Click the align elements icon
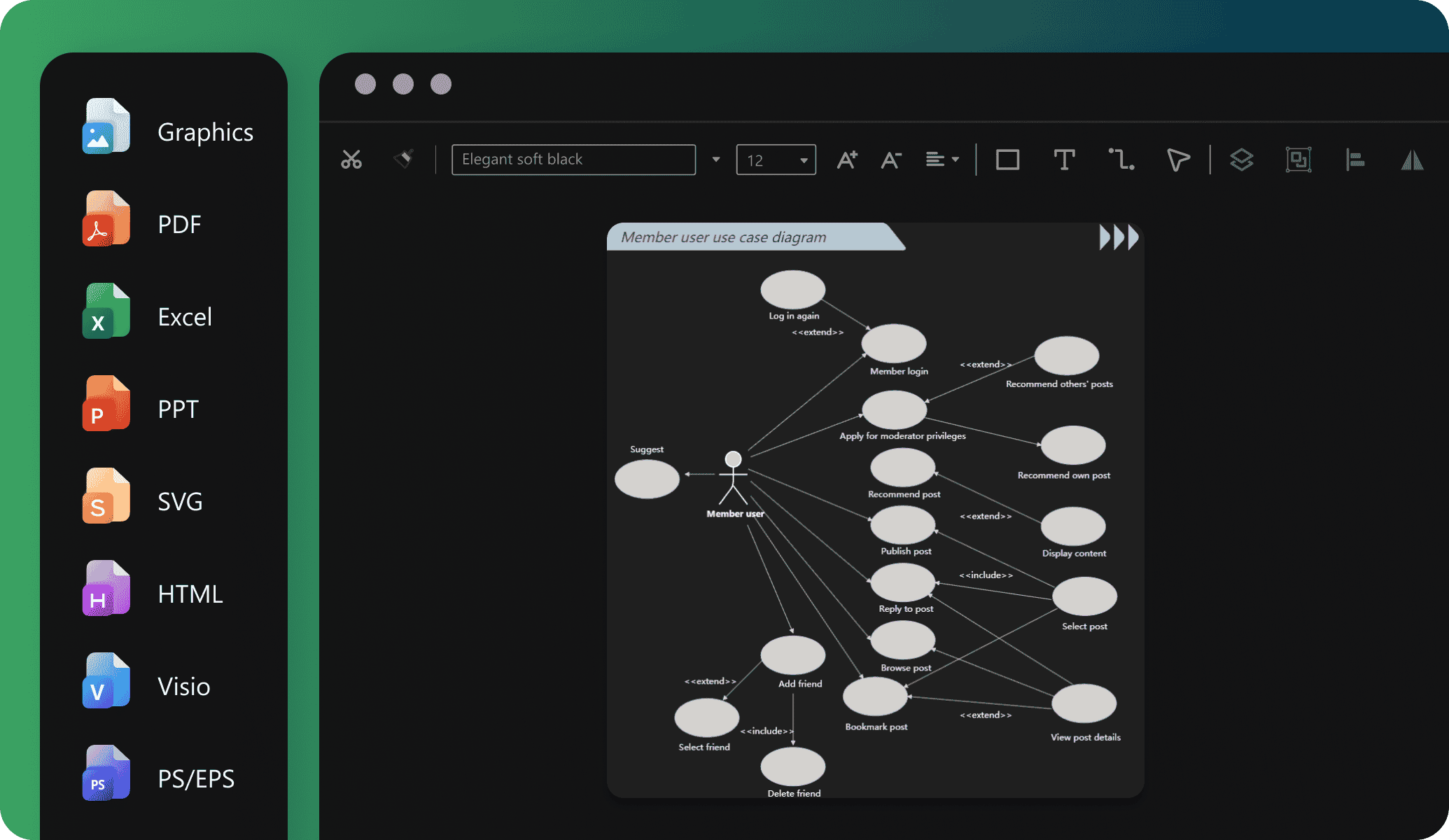The width and height of the screenshot is (1449, 840). (1356, 159)
